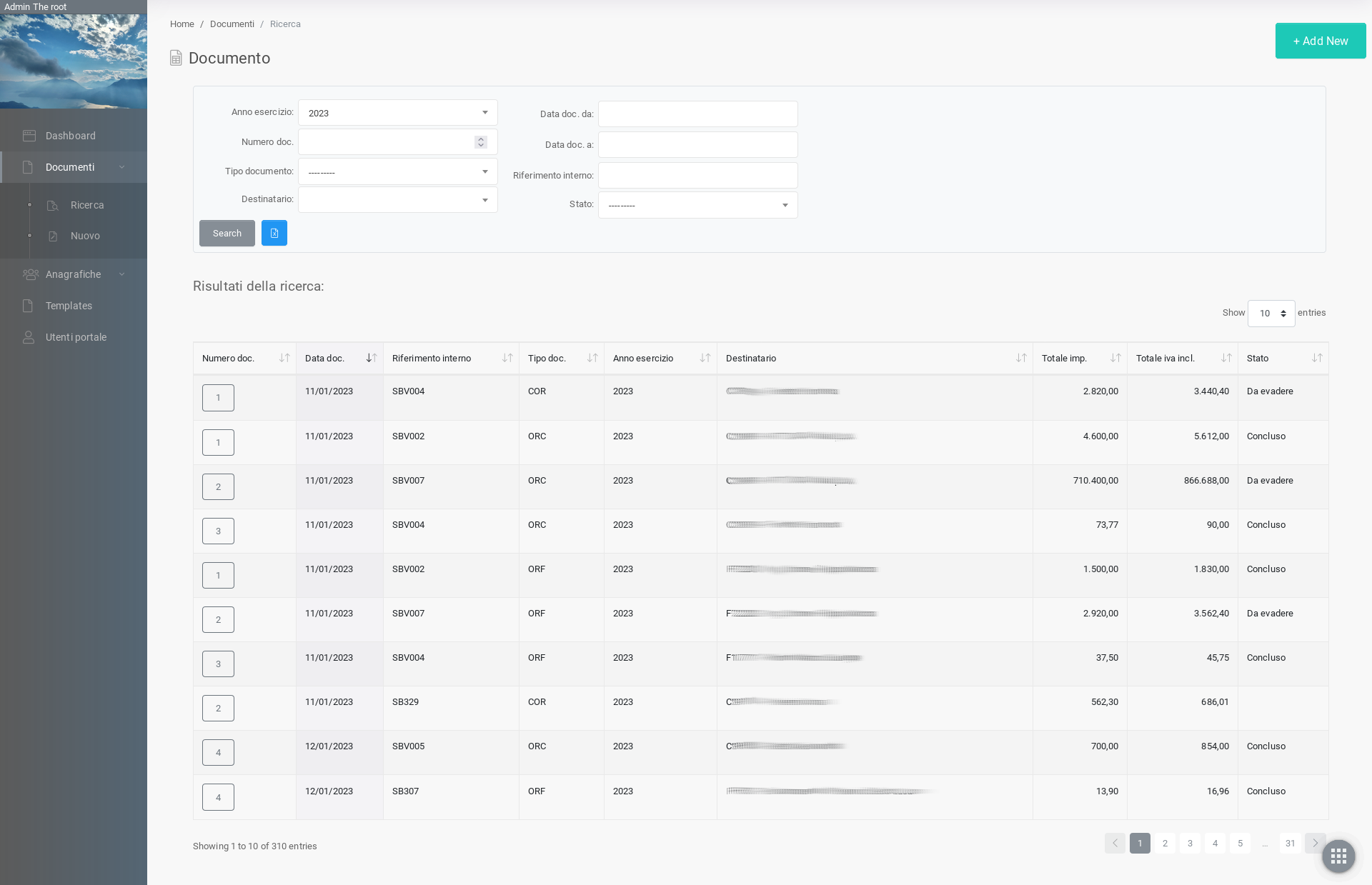Open Anno esercizio dropdown showing 2023
The width and height of the screenshot is (1372, 885).
tap(398, 113)
